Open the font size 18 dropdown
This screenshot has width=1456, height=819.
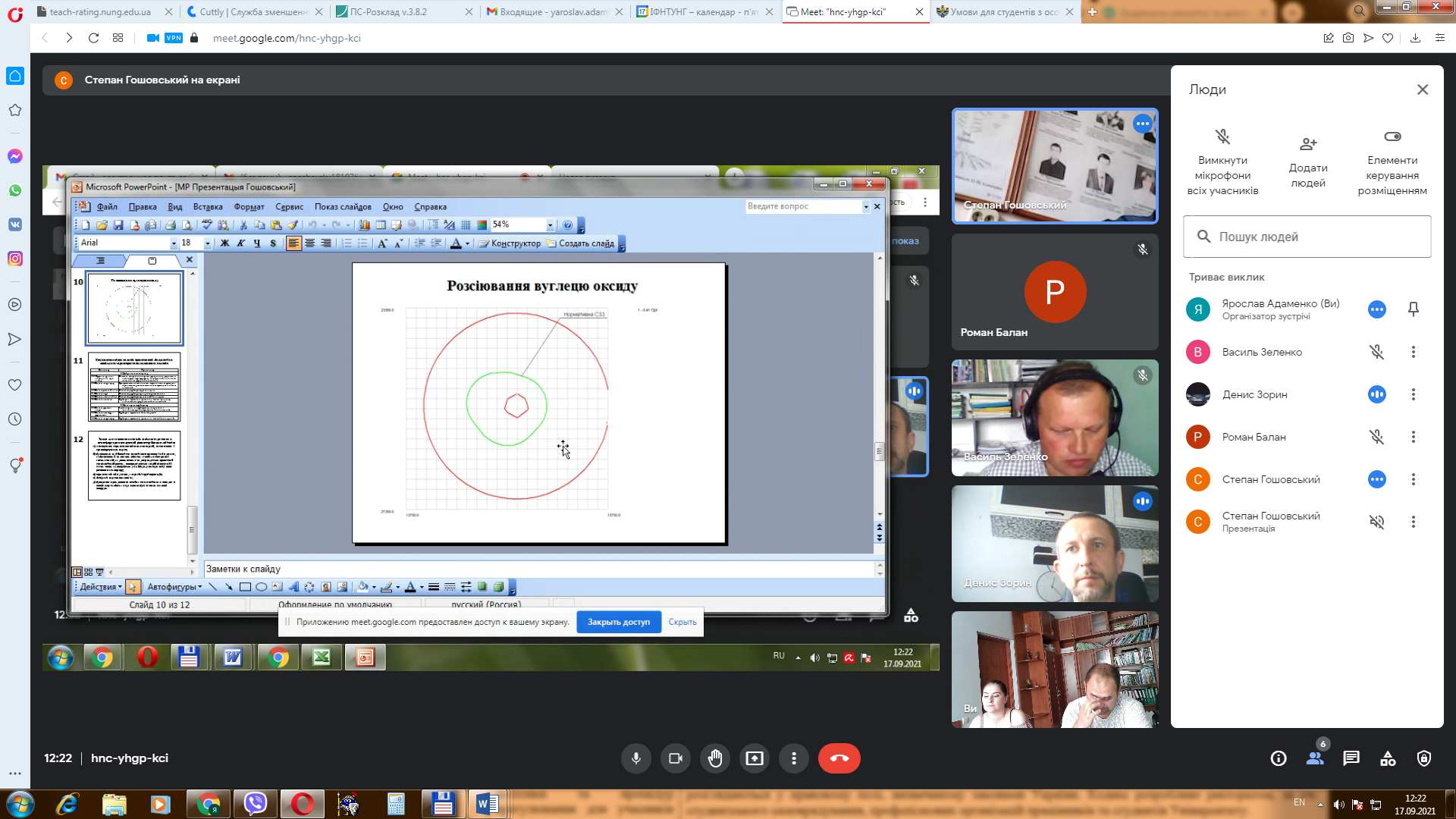pos(207,243)
